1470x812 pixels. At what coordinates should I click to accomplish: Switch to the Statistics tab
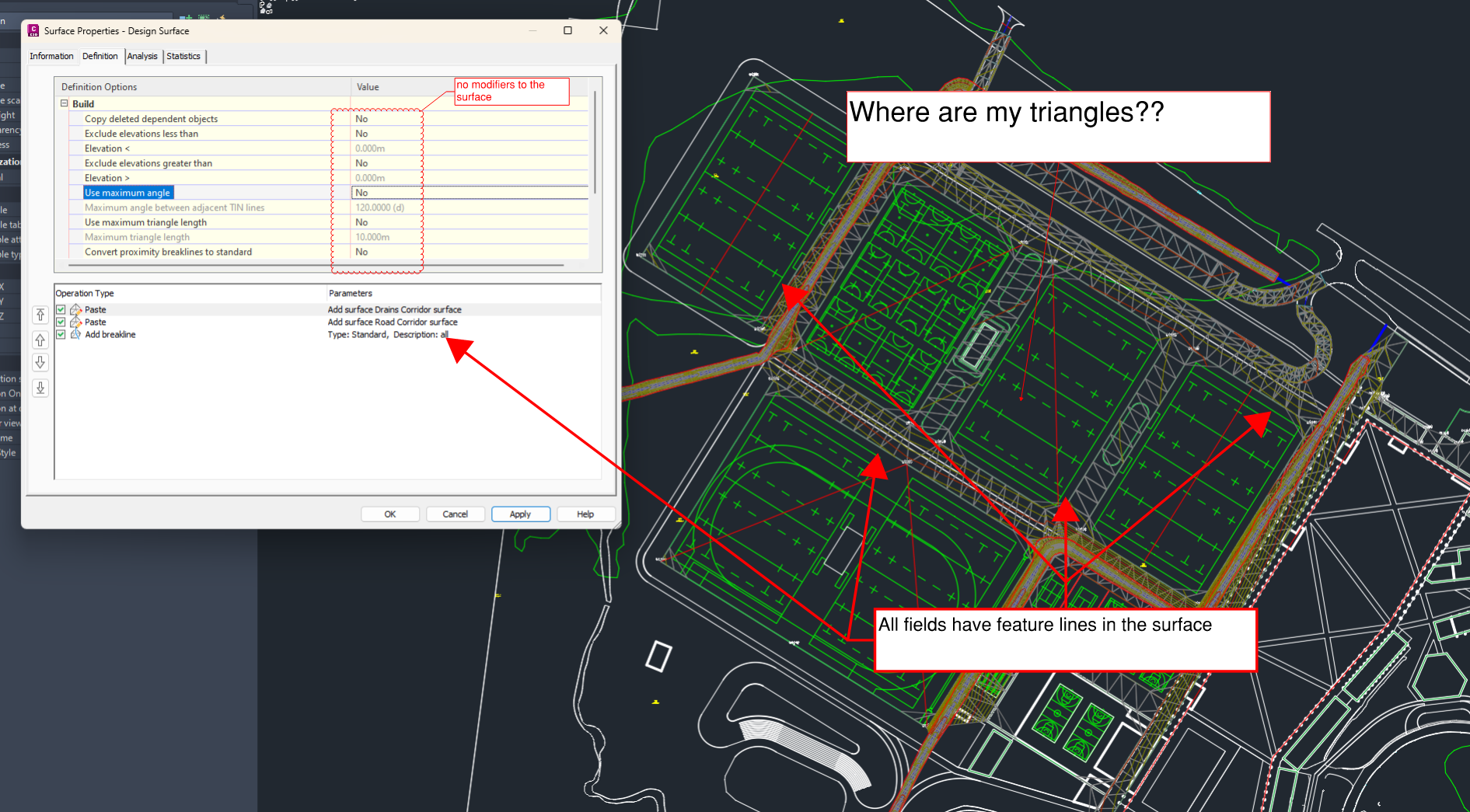(183, 56)
